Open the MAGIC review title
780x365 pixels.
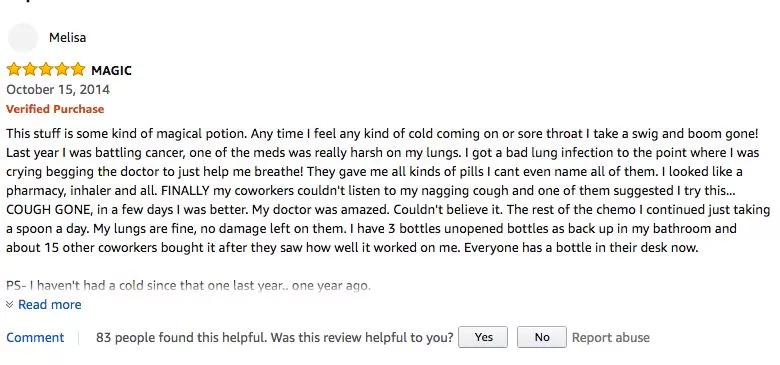111,71
